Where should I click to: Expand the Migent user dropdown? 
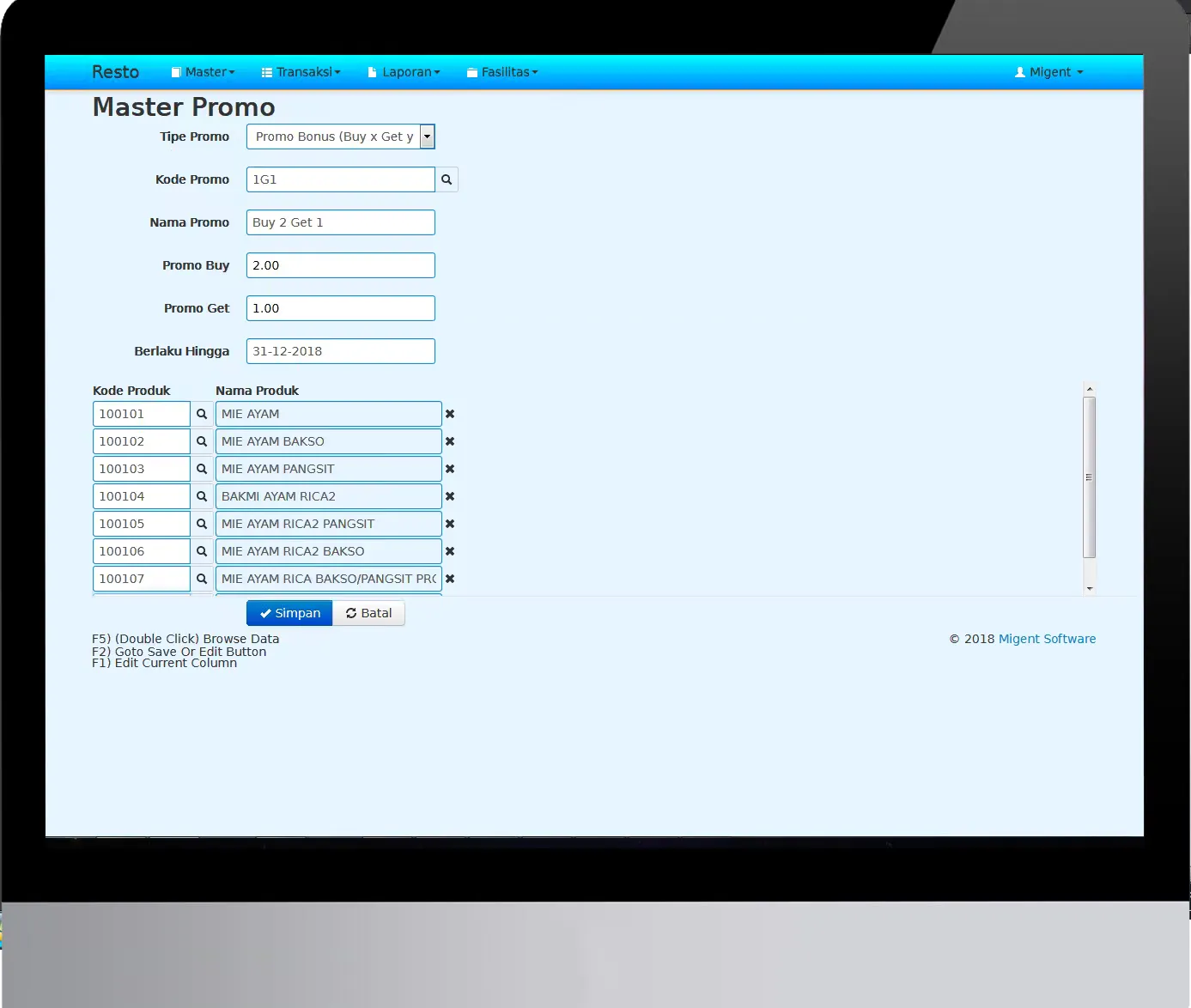1049,72
